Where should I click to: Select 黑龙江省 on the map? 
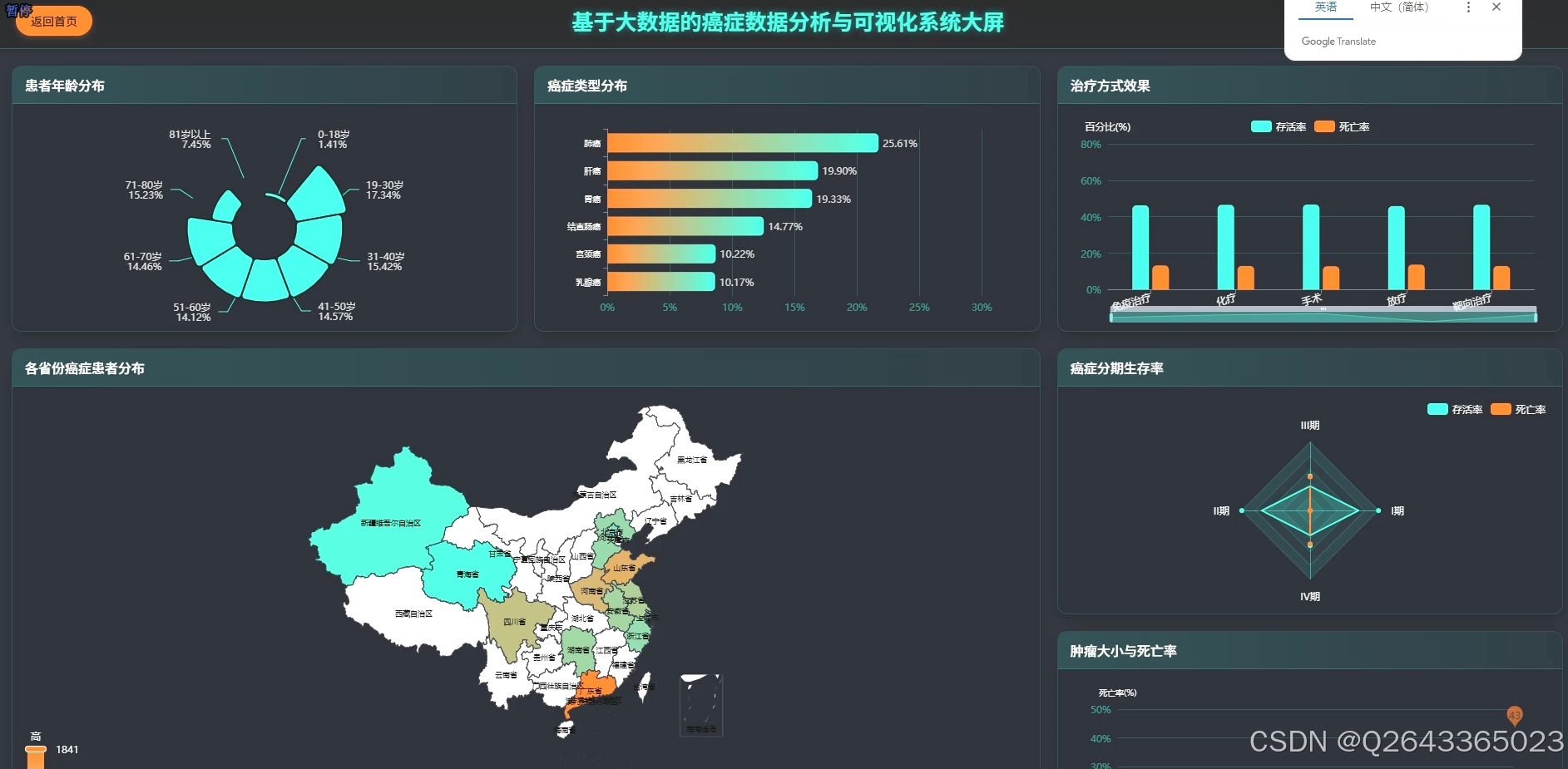690,460
